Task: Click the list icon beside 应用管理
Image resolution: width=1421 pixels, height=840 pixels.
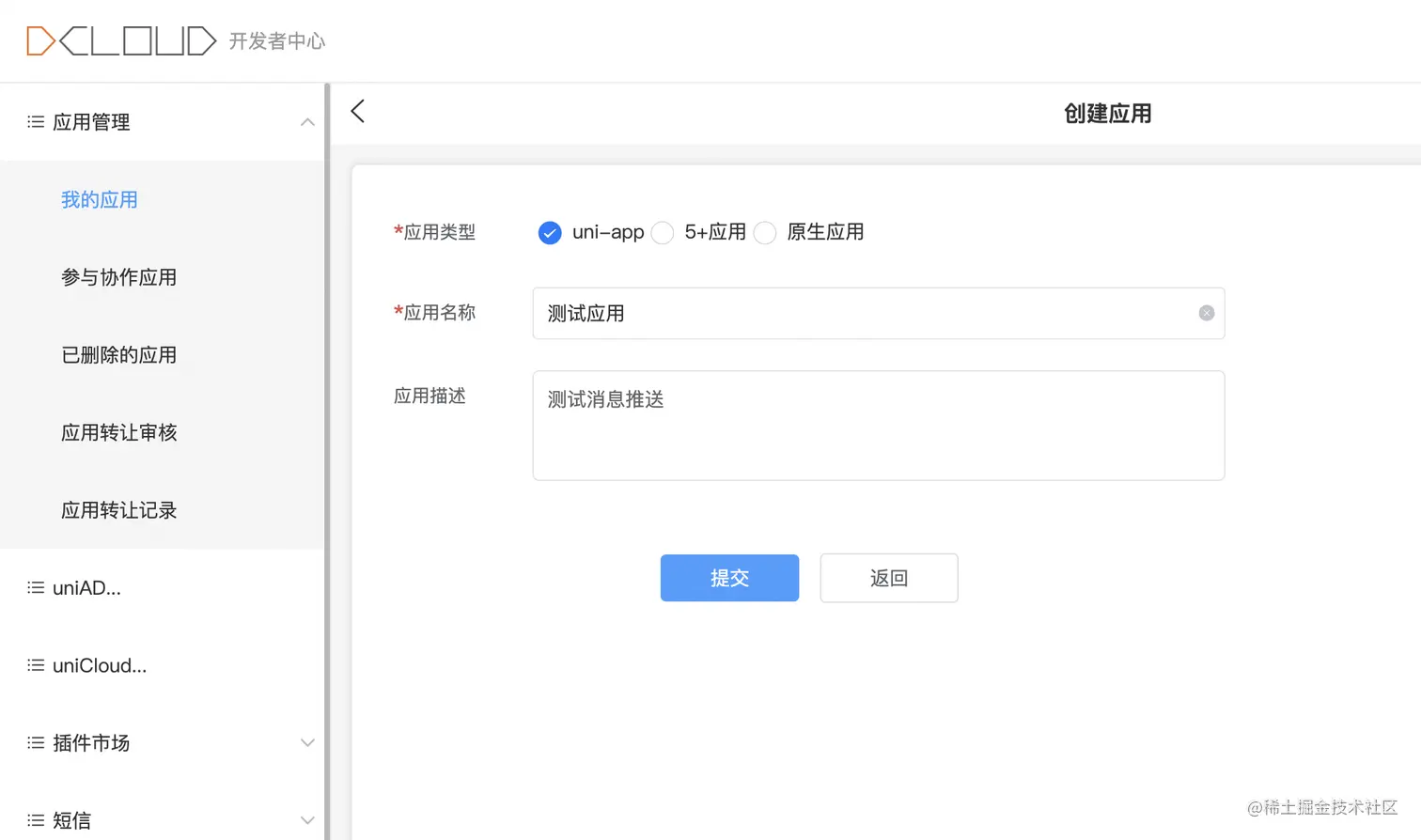Action: tap(36, 122)
